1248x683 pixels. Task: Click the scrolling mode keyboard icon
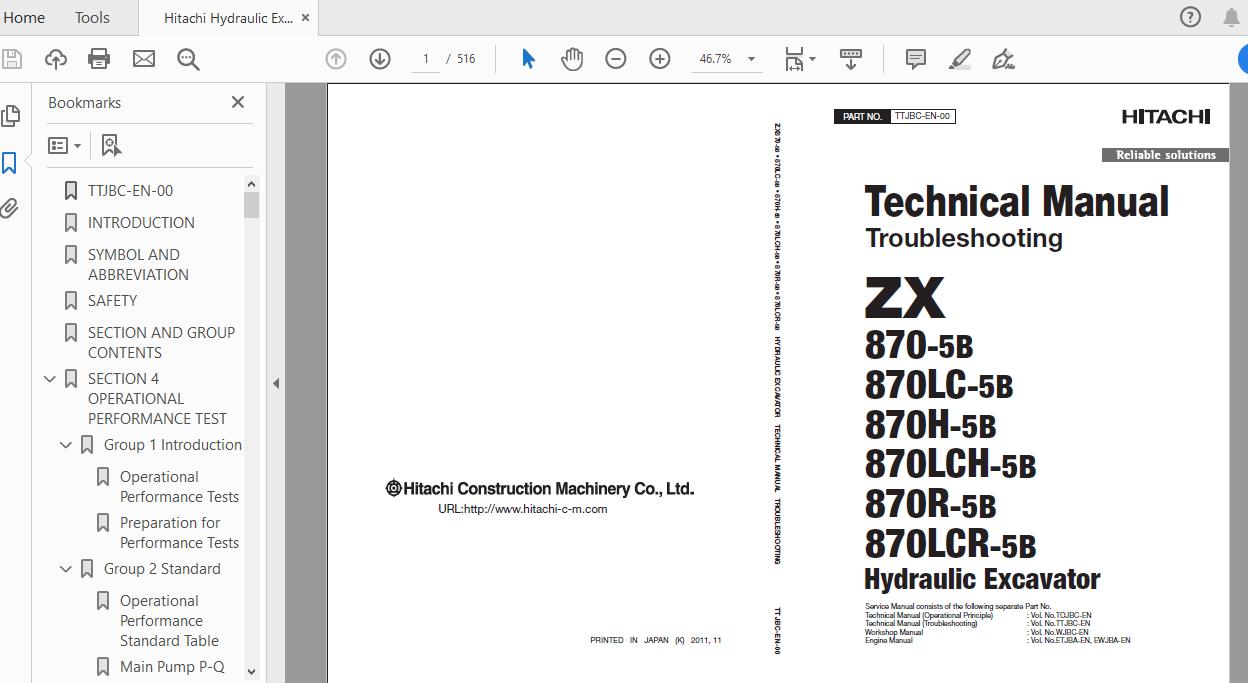851,59
